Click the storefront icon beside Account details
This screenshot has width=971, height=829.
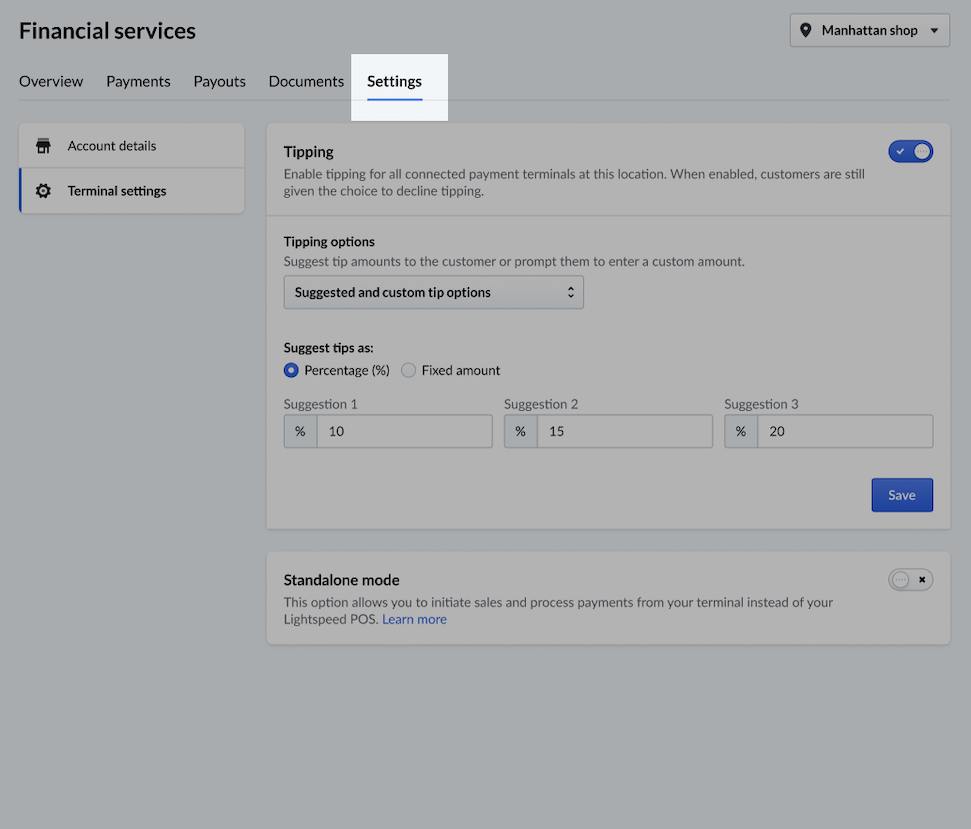click(43, 146)
